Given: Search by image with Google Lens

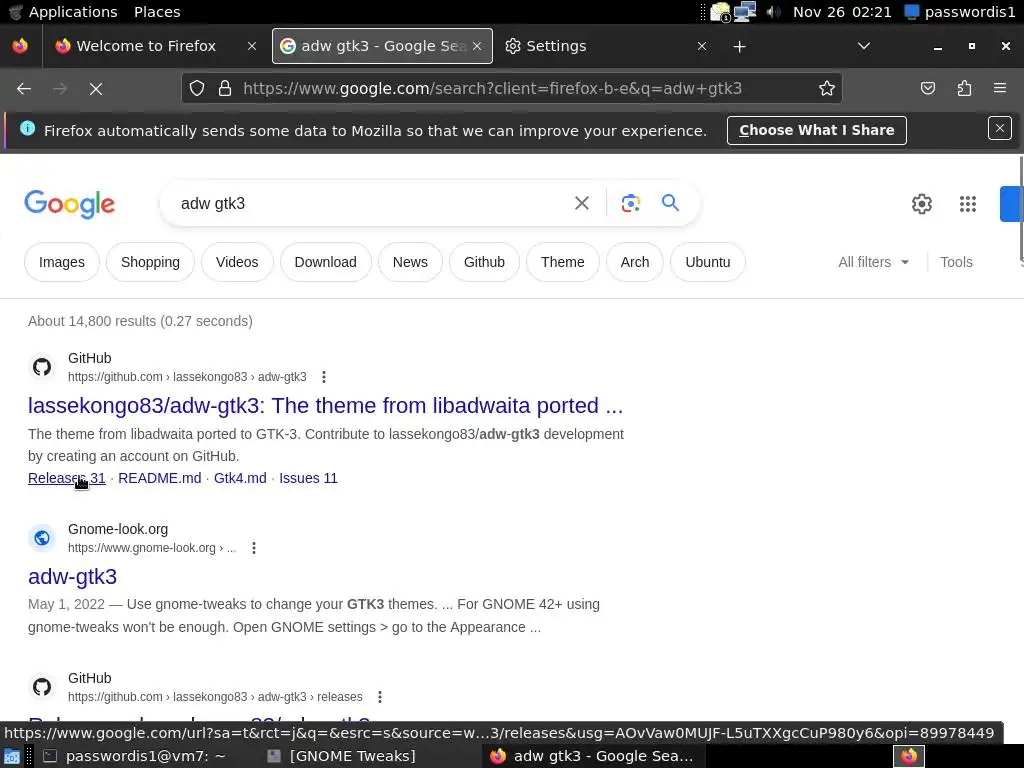Looking at the screenshot, I should [x=630, y=203].
